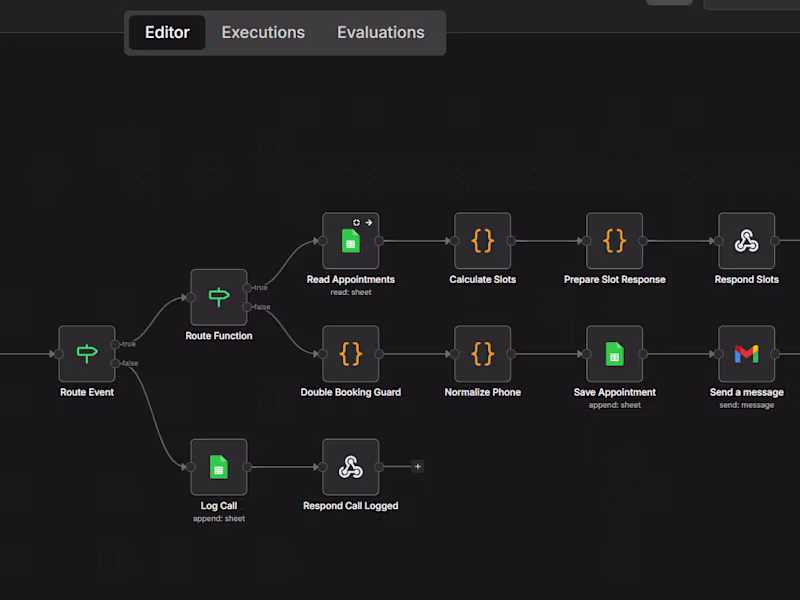Image resolution: width=800 pixels, height=600 pixels.
Task: Select the Send a message Gmail node
Action: 746,354
